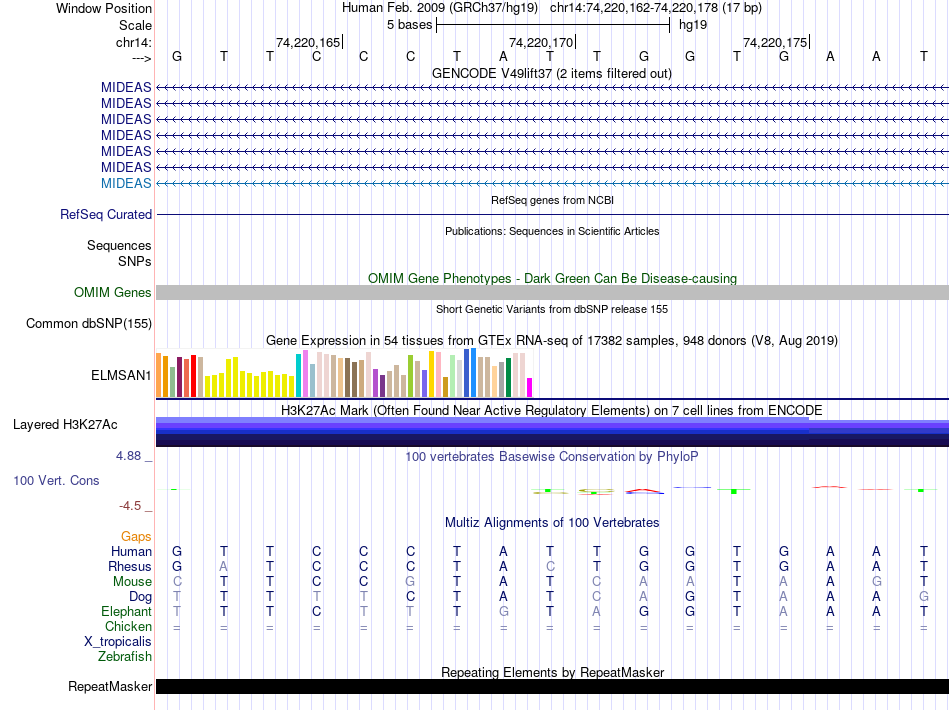Screen dimensions: 950x710
Task: Click the 100 Vert. Cons label
Action: pos(56,480)
